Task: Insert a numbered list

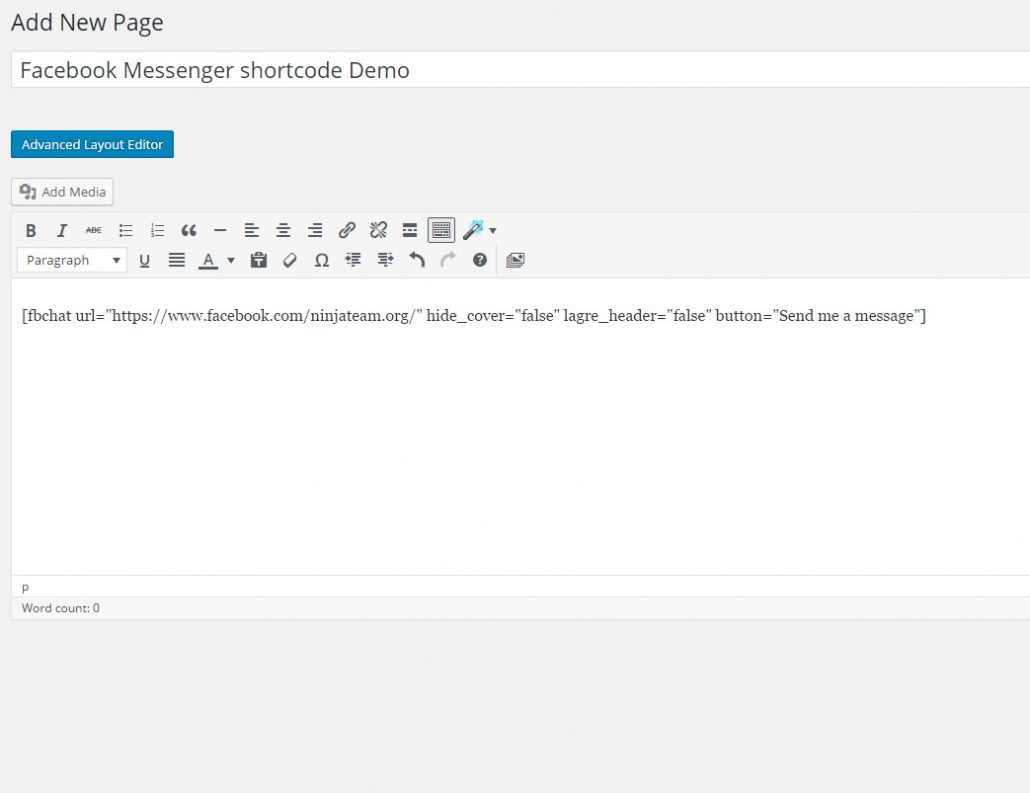Action: click(157, 231)
